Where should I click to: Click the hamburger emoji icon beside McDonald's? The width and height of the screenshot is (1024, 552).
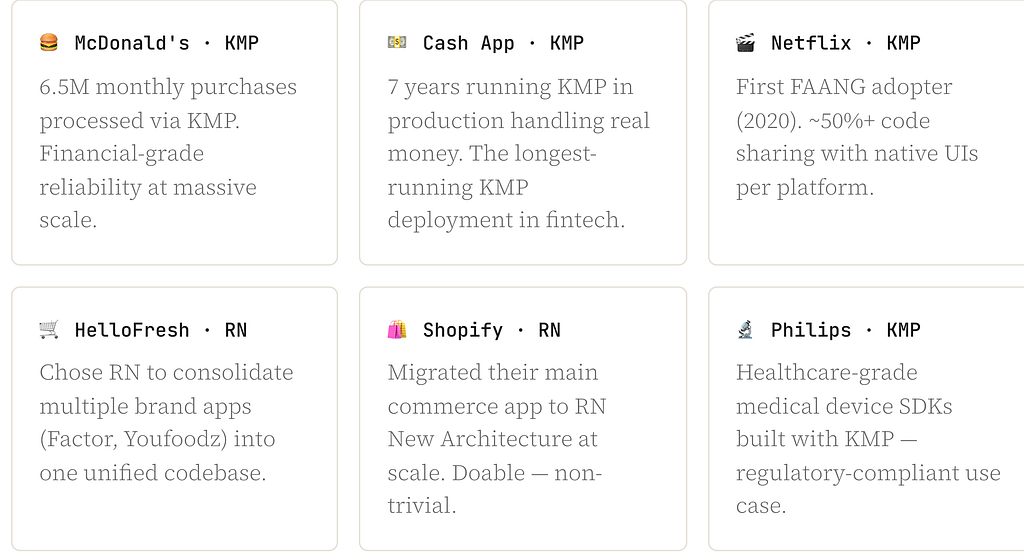point(49,42)
